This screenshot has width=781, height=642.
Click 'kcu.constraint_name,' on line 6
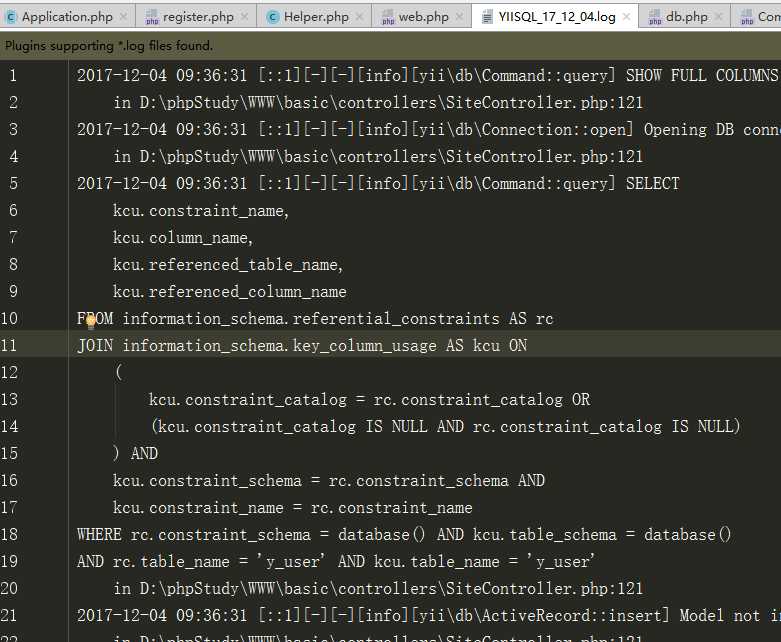pos(201,211)
